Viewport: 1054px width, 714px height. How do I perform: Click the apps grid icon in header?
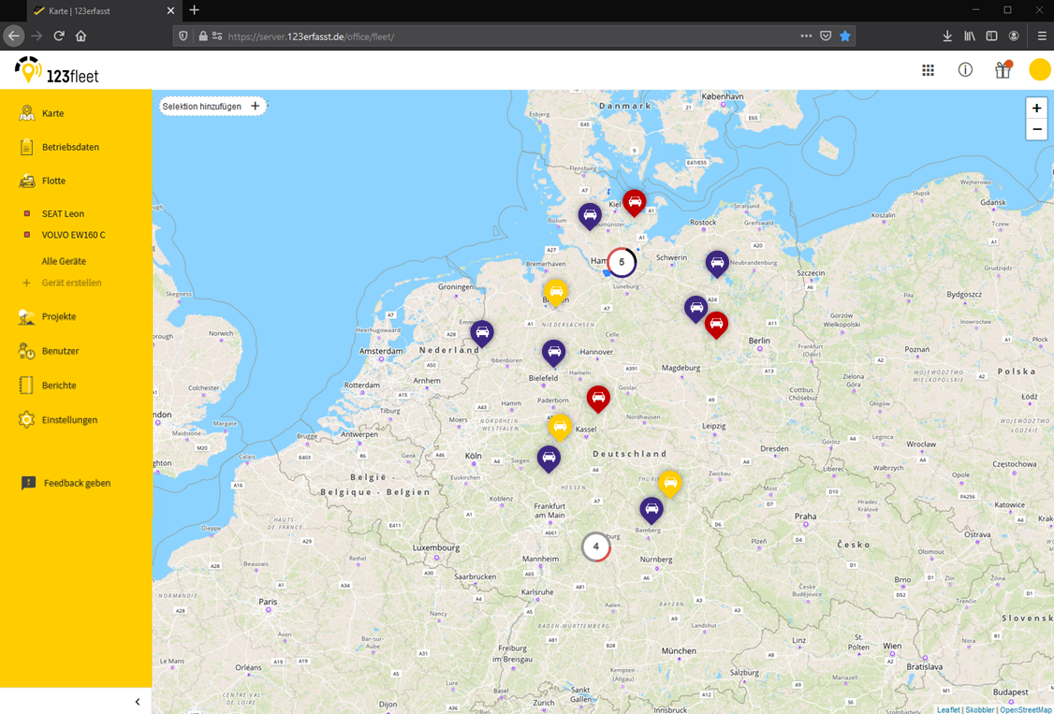(928, 70)
